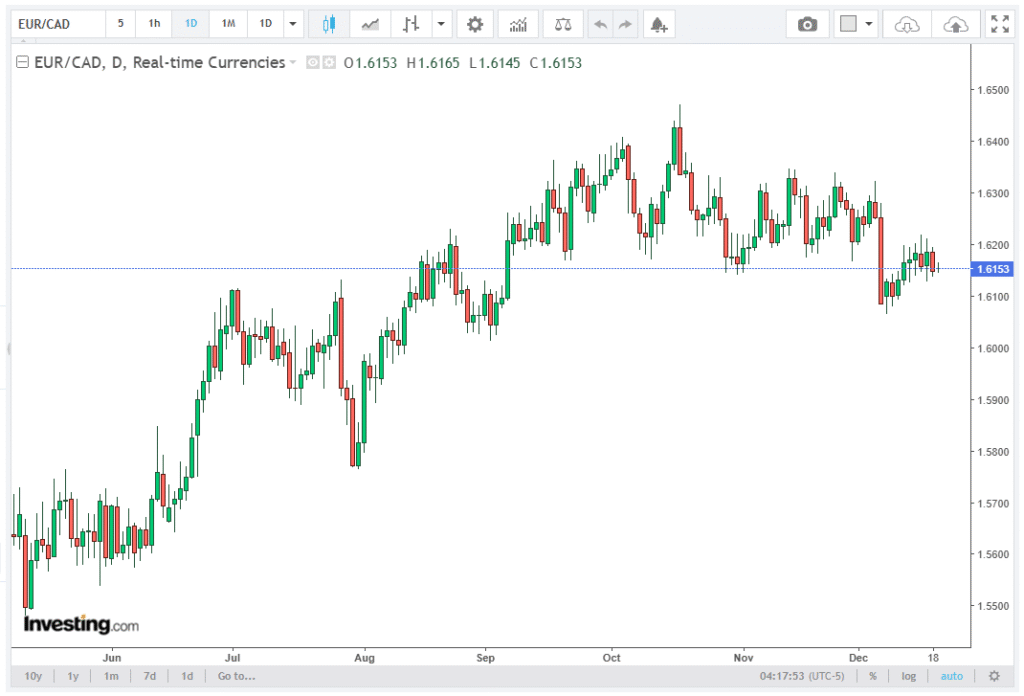Viewport: 1024px width, 696px height.
Task: Select the 1h timeframe tab
Action: (x=154, y=23)
